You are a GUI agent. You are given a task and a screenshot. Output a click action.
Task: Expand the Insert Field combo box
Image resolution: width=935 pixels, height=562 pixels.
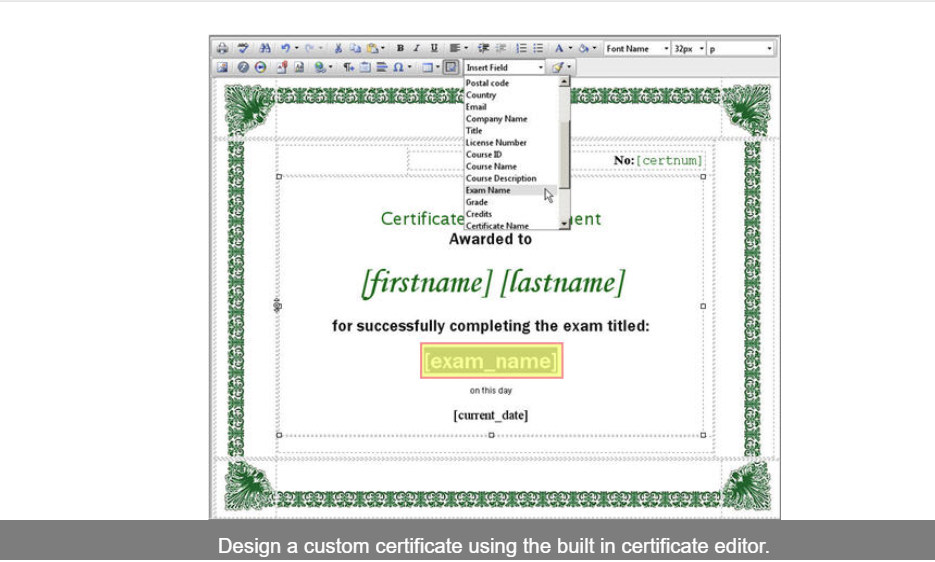pos(541,68)
